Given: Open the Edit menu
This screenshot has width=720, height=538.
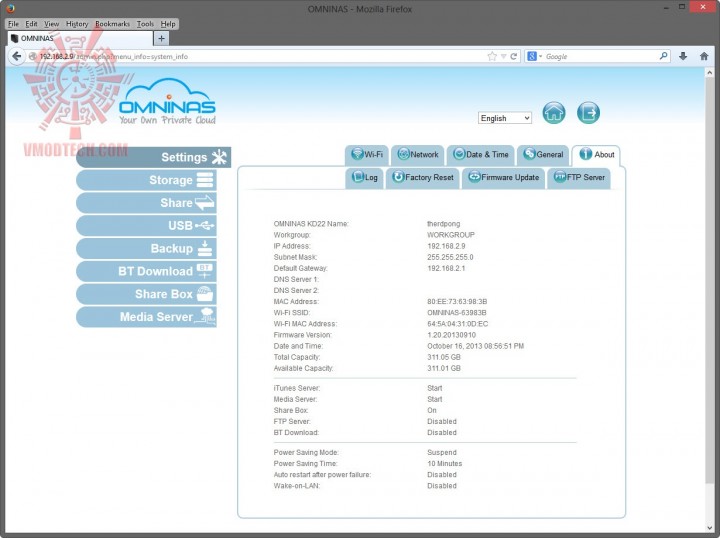Looking at the screenshot, I should [x=31, y=24].
